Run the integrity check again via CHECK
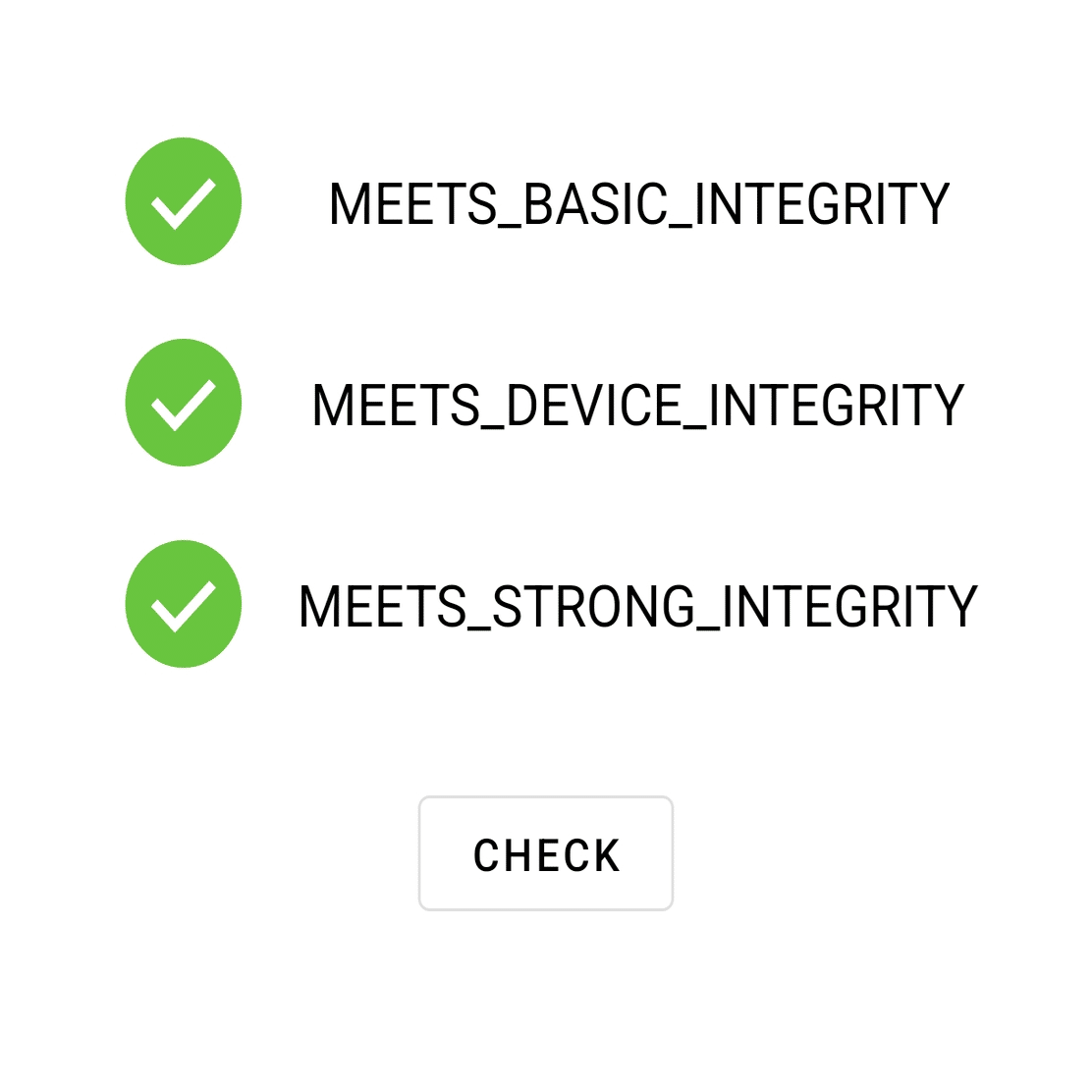The height and width of the screenshot is (1092, 1092). point(546,853)
